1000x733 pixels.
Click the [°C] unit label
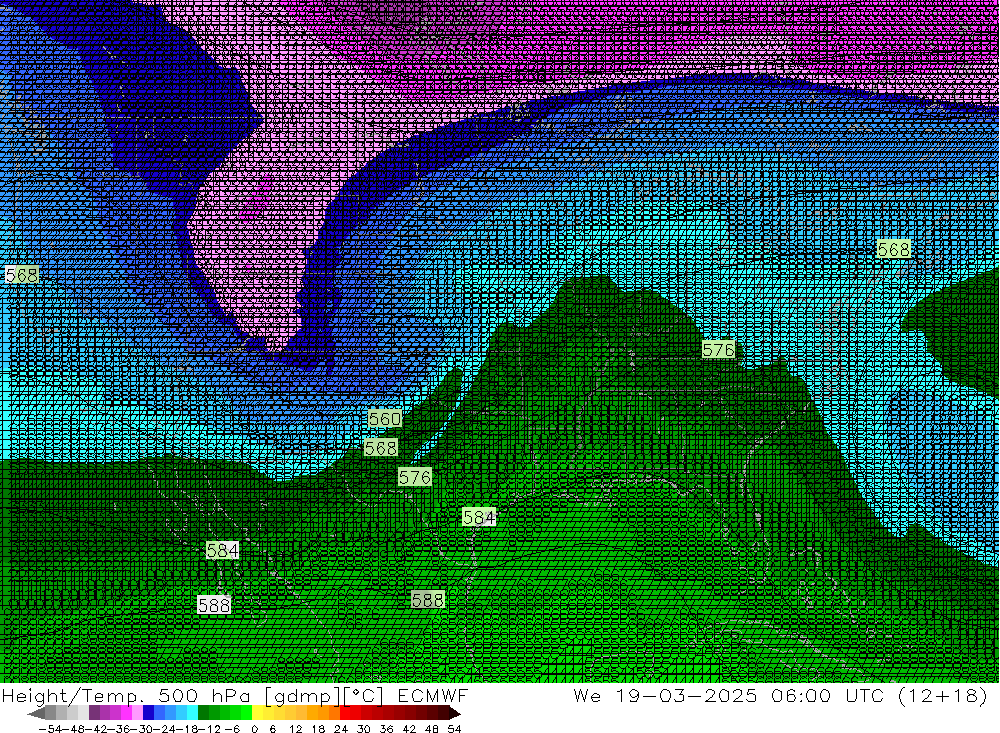click(x=364, y=695)
